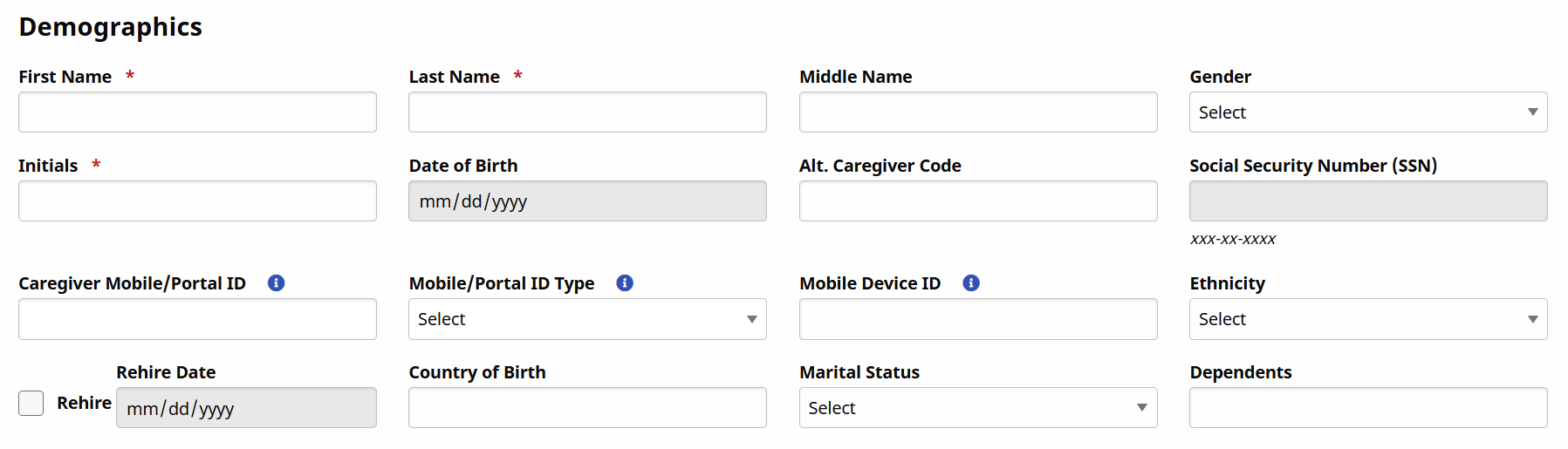
Task: Select the Dependents text field
Action: (1367, 408)
